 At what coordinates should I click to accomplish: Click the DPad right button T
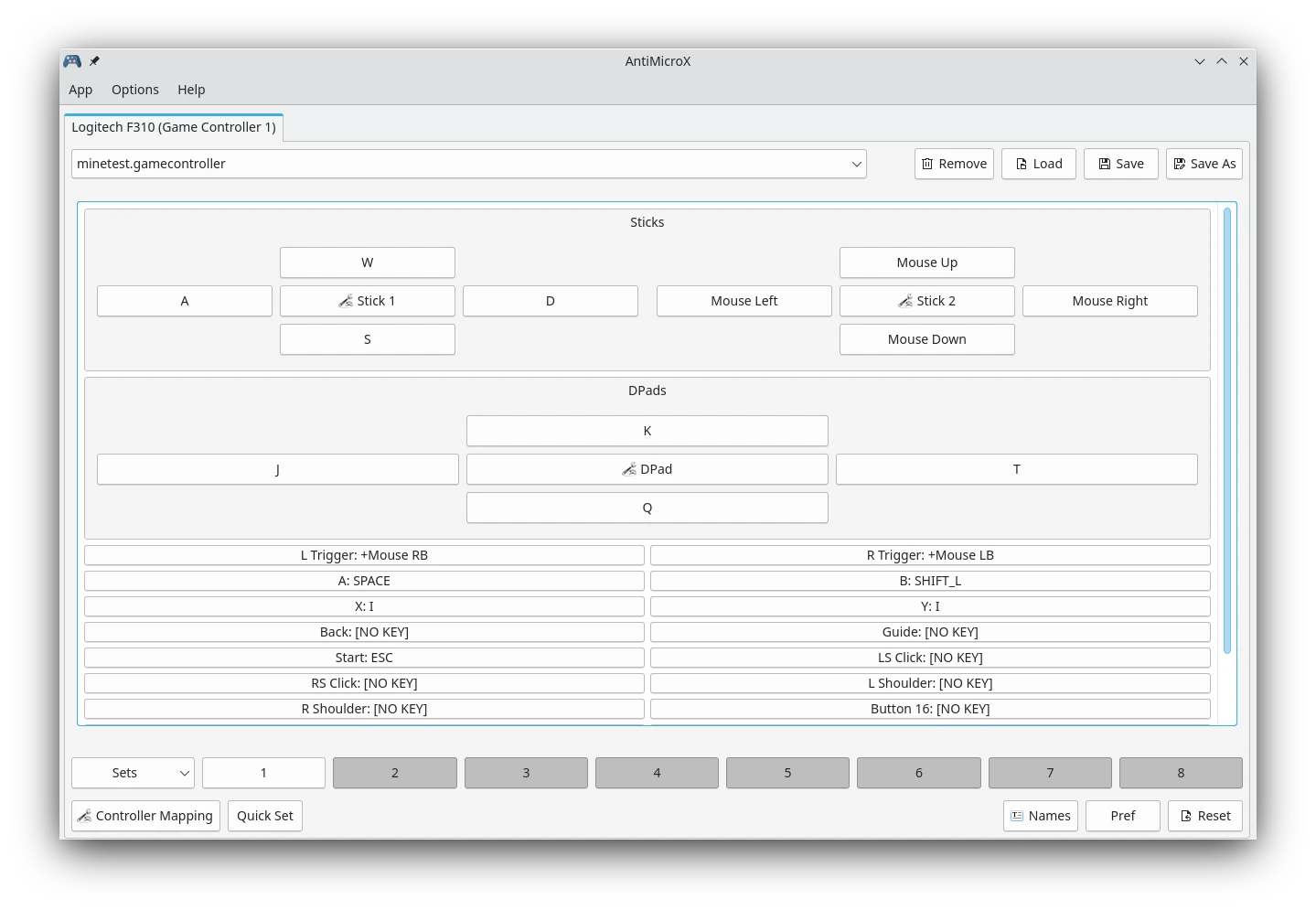coord(1017,469)
